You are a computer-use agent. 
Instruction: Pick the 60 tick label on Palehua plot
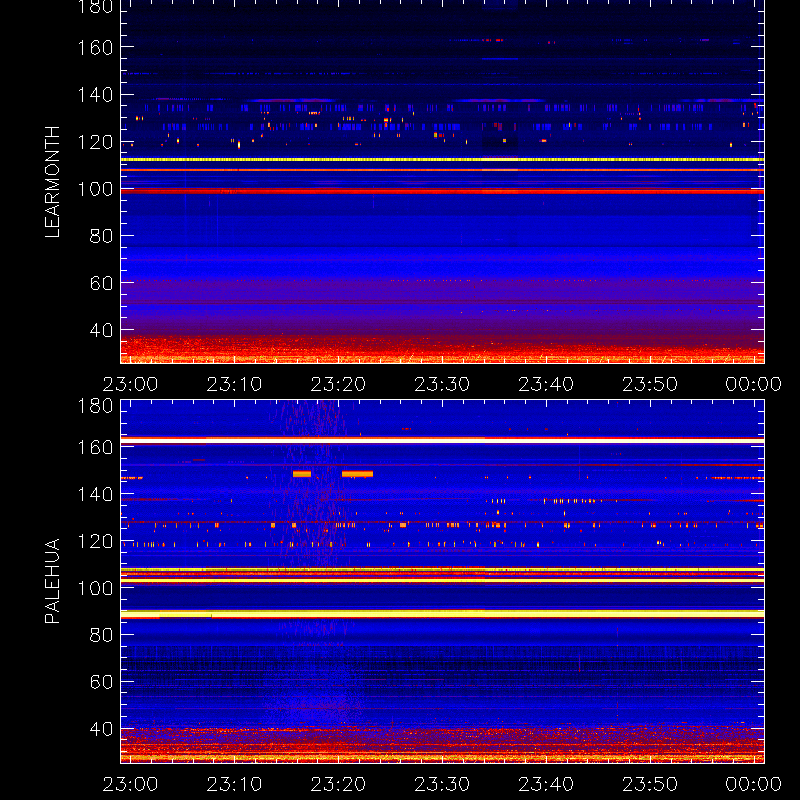pos(101,682)
